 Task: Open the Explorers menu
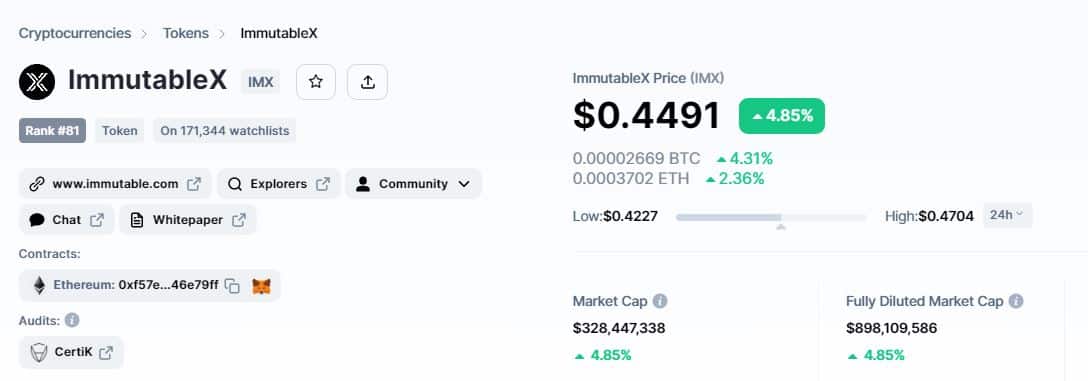pos(279,184)
